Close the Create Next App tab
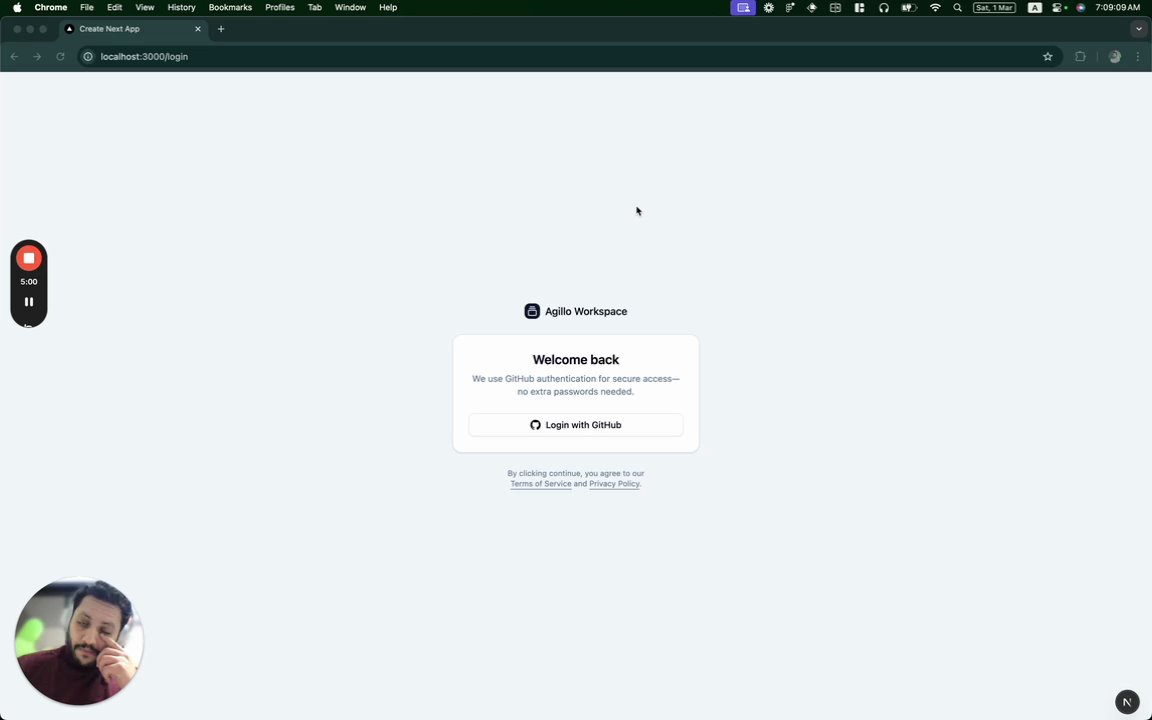1152x720 pixels. pyautogui.click(x=198, y=29)
